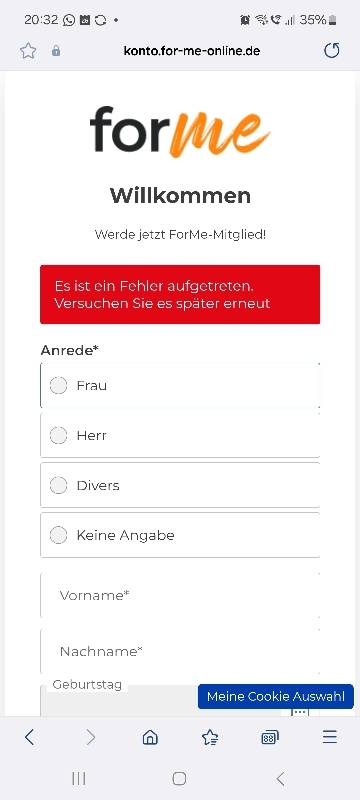Open the bookmarks list star icon
The height and width of the screenshot is (800, 360).
[210, 737]
